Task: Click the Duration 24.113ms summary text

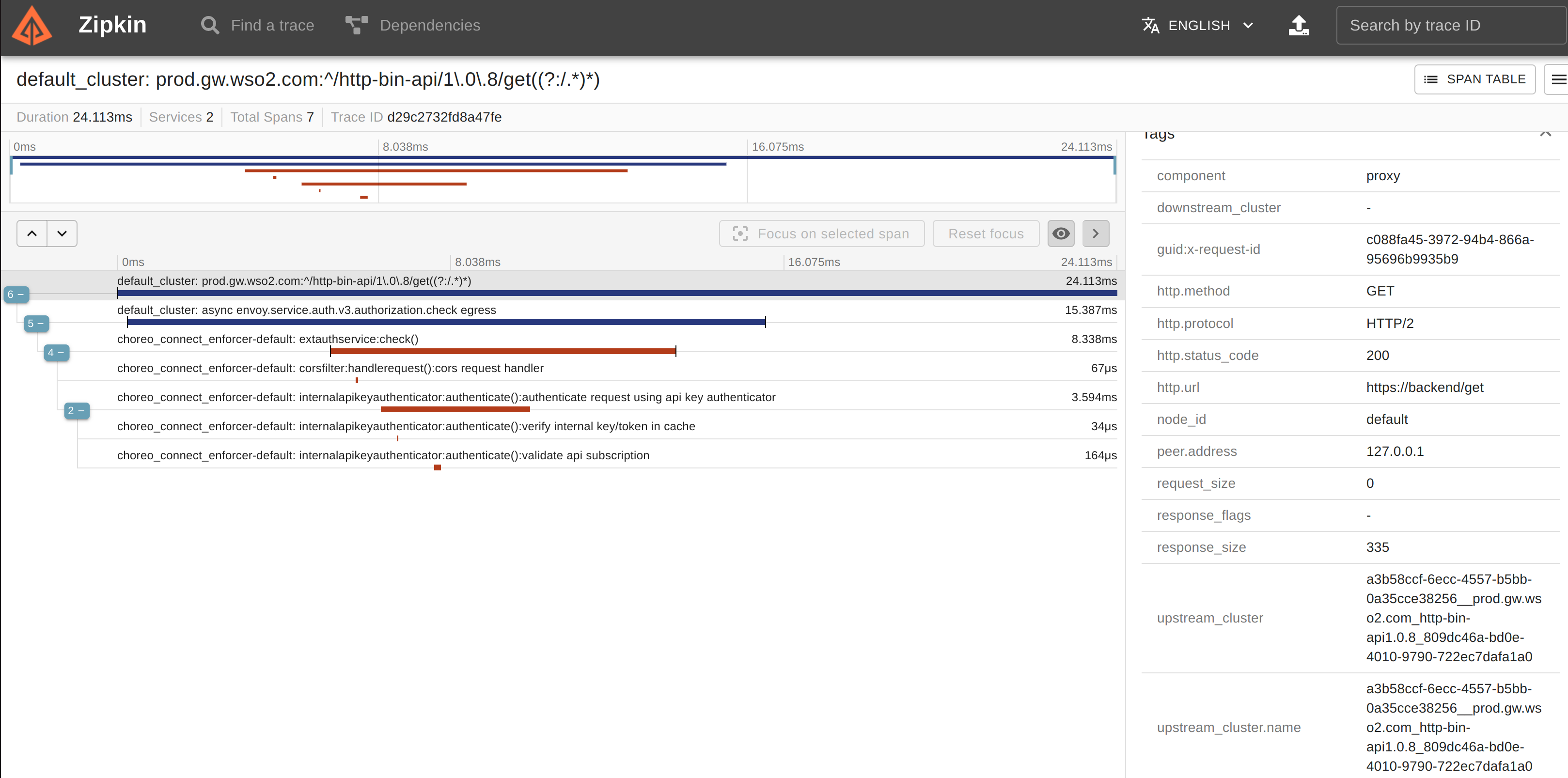Action: pos(74,117)
